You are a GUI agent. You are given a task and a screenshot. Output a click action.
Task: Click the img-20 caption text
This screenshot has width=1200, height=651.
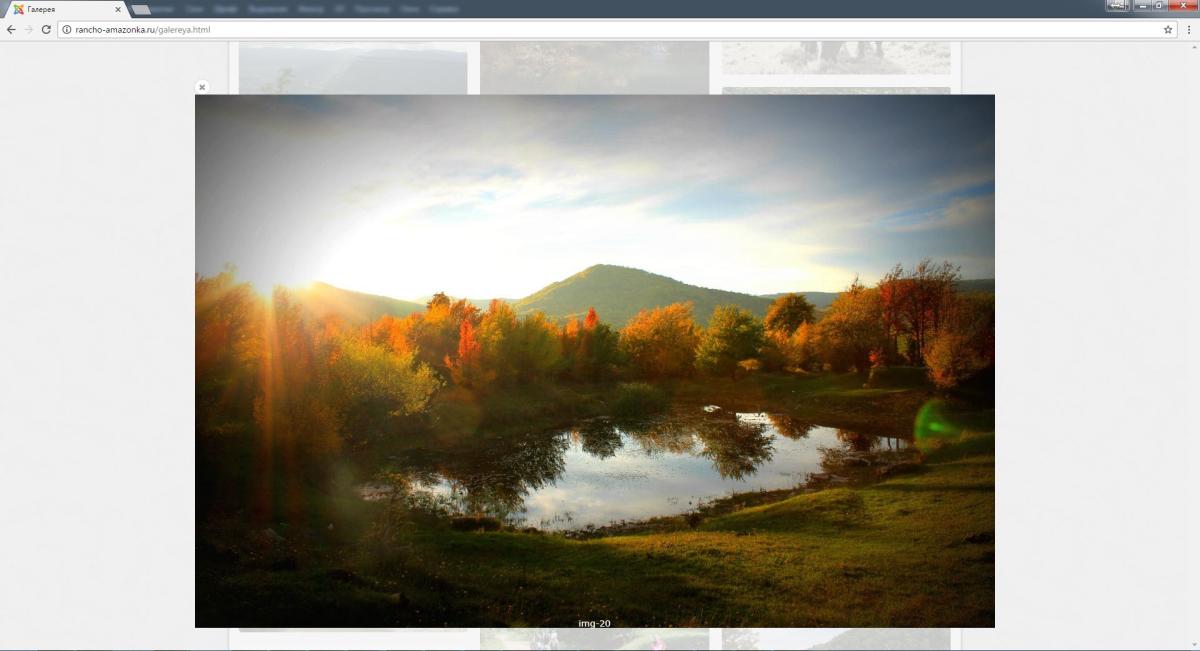coord(594,623)
